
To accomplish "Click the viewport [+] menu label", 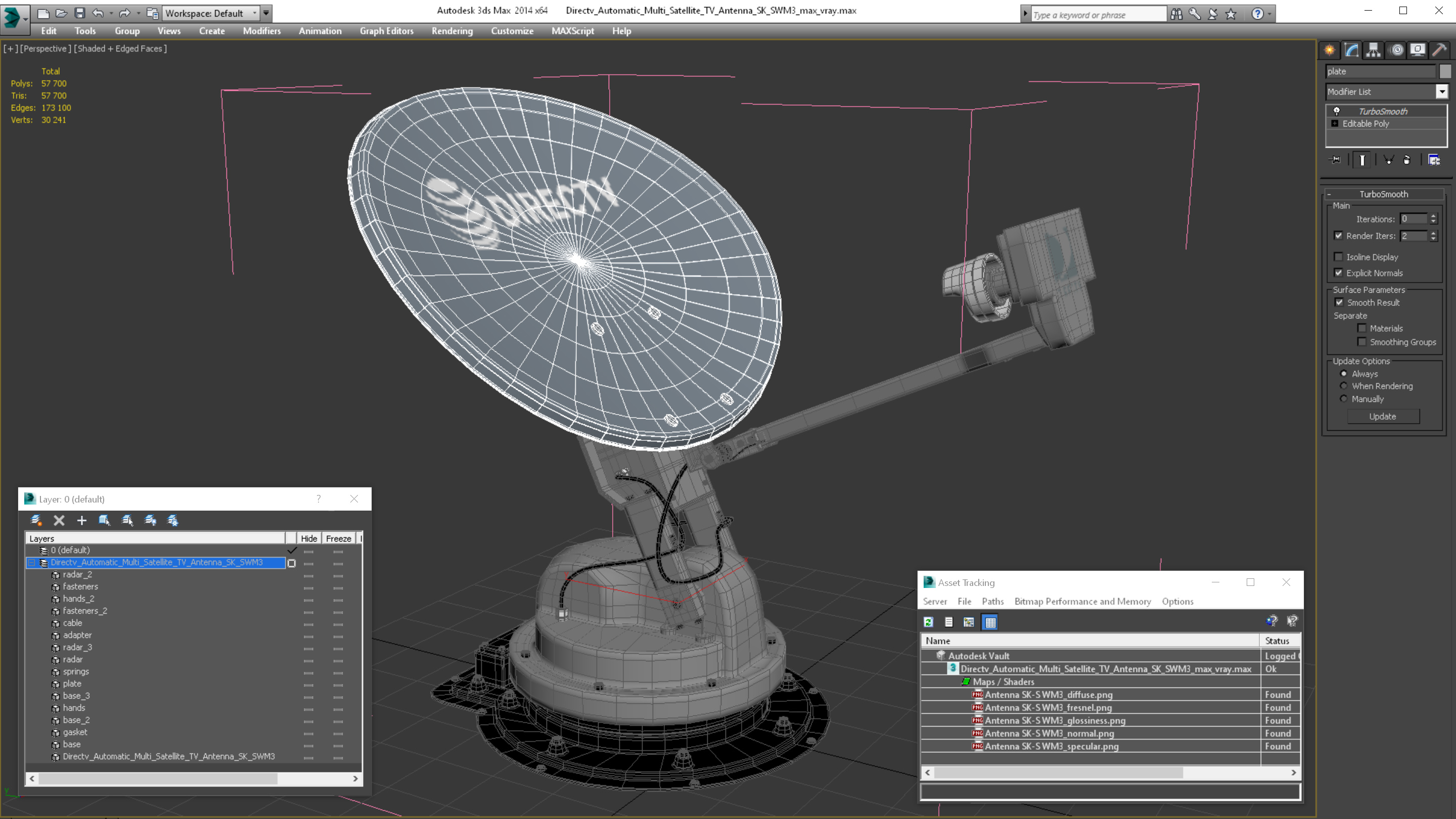I will click(10, 49).
